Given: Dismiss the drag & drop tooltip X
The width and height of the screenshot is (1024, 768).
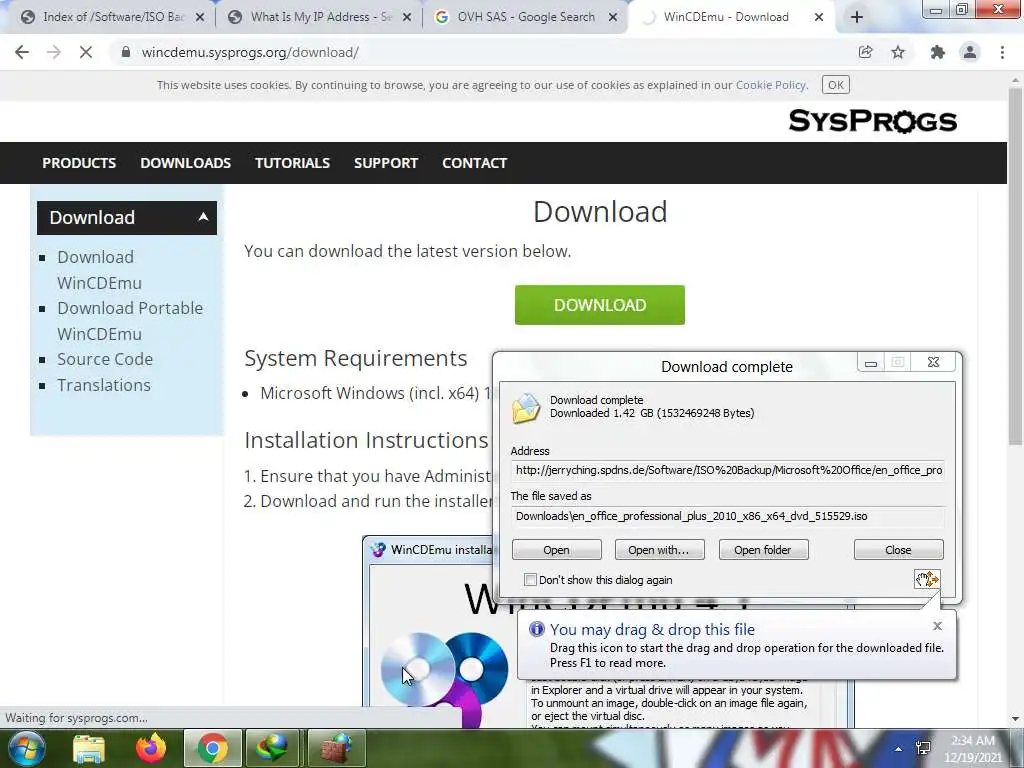Looking at the screenshot, I should [937, 626].
